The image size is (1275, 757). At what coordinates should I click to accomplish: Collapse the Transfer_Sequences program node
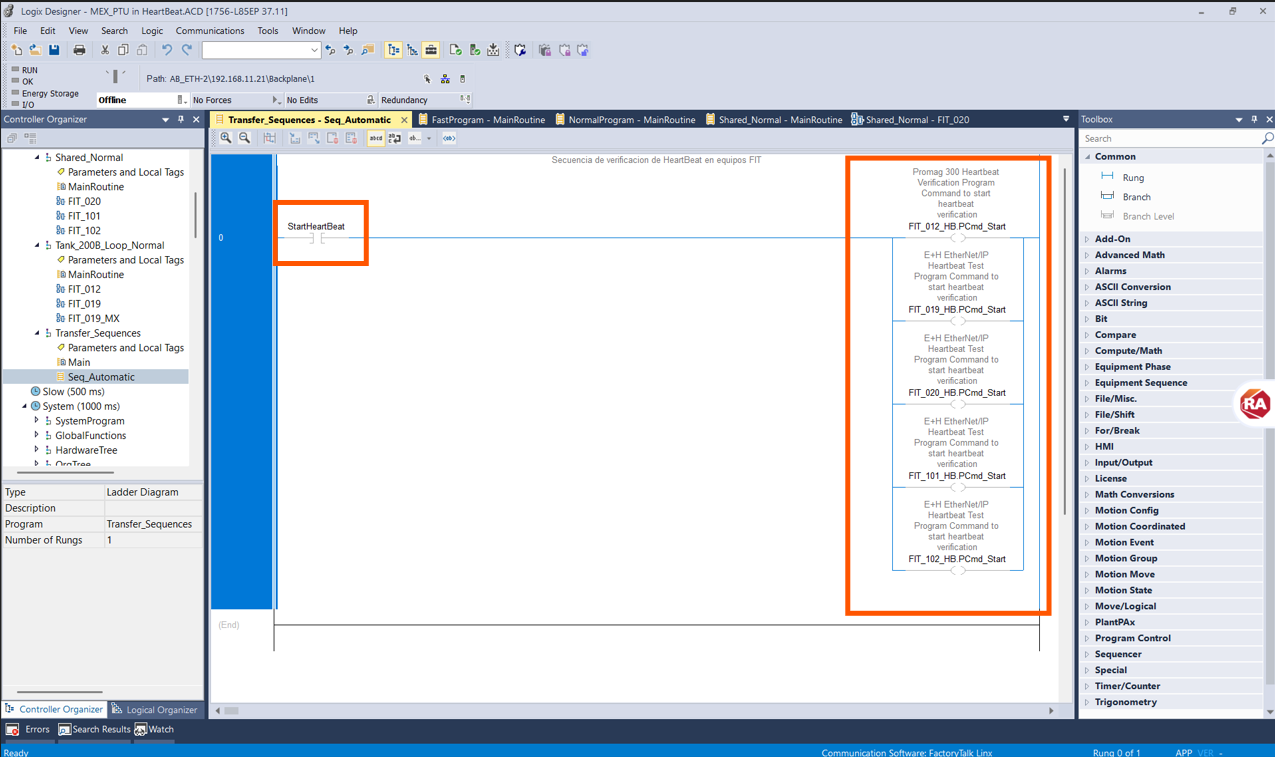(x=37, y=333)
